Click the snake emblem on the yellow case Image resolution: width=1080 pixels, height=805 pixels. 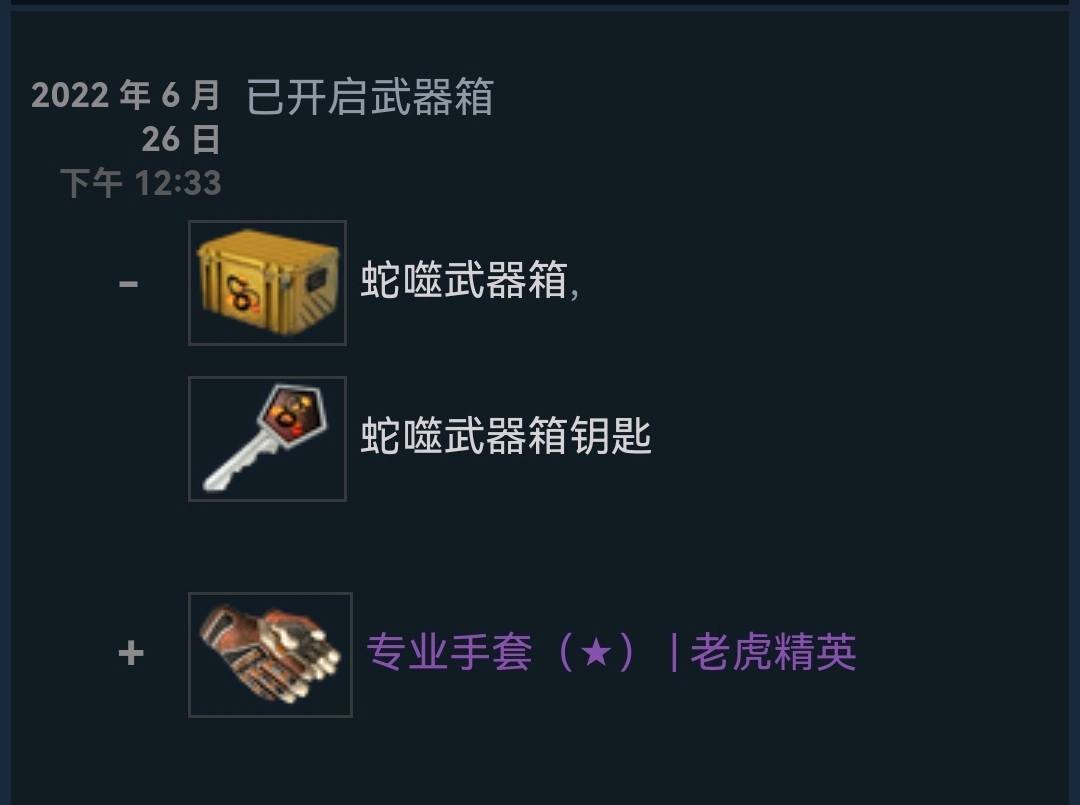tap(242, 293)
